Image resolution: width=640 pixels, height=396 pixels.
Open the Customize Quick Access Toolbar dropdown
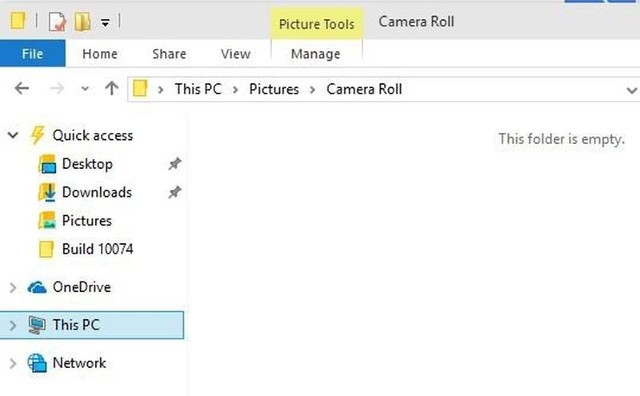105,23
